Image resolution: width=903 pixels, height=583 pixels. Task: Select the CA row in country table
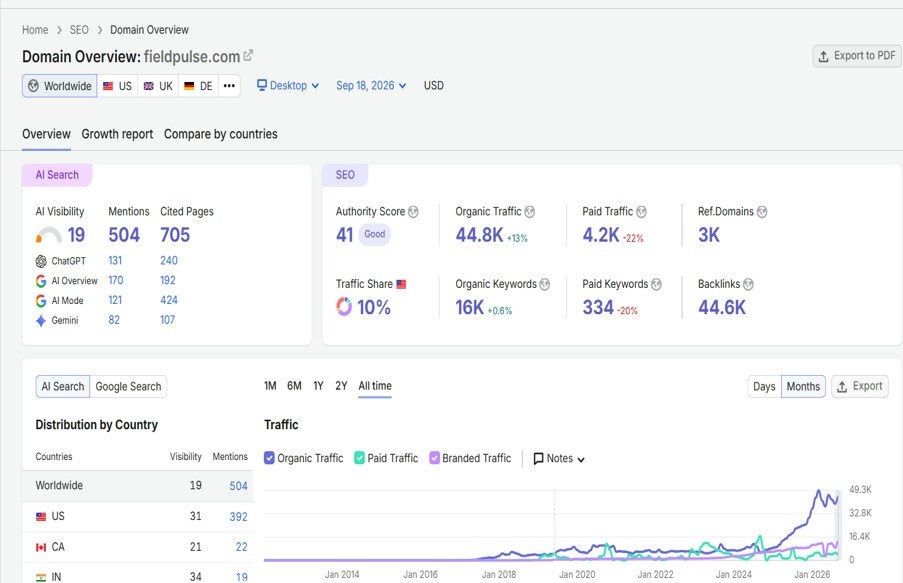tap(137, 547)
